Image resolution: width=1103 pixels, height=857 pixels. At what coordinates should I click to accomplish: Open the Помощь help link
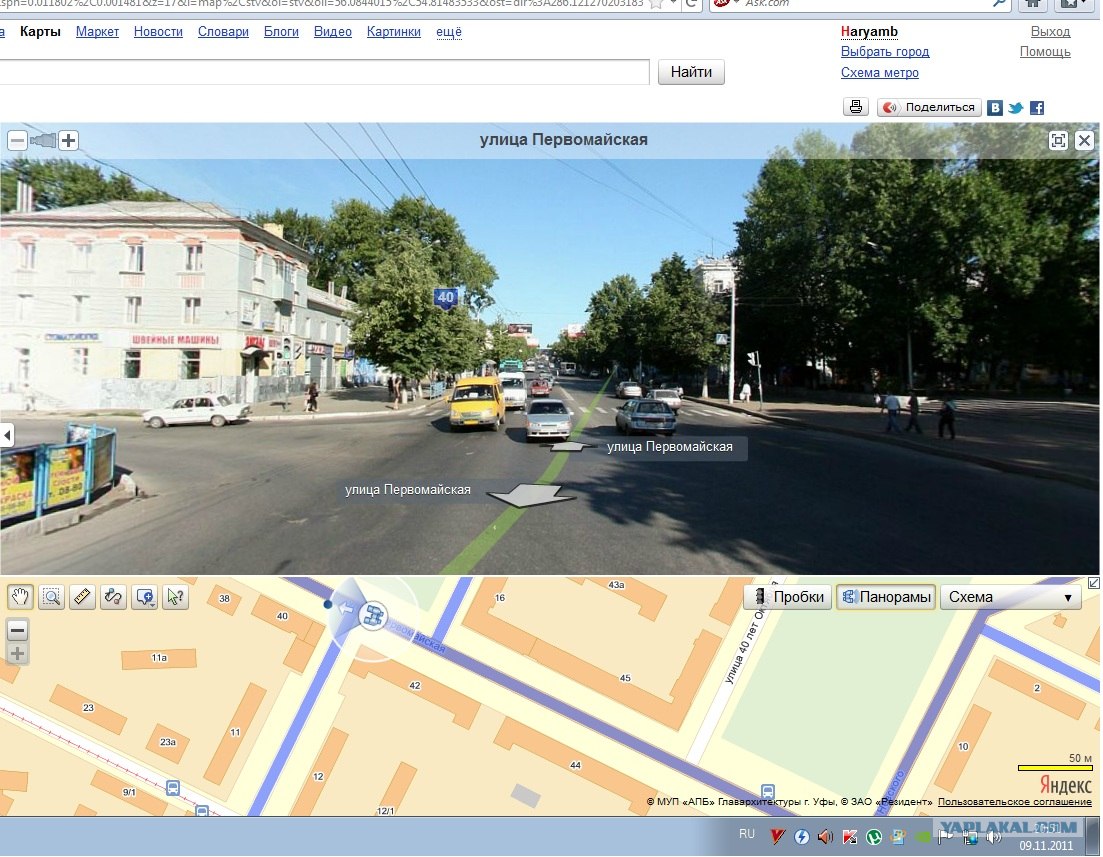point(1045,51)
